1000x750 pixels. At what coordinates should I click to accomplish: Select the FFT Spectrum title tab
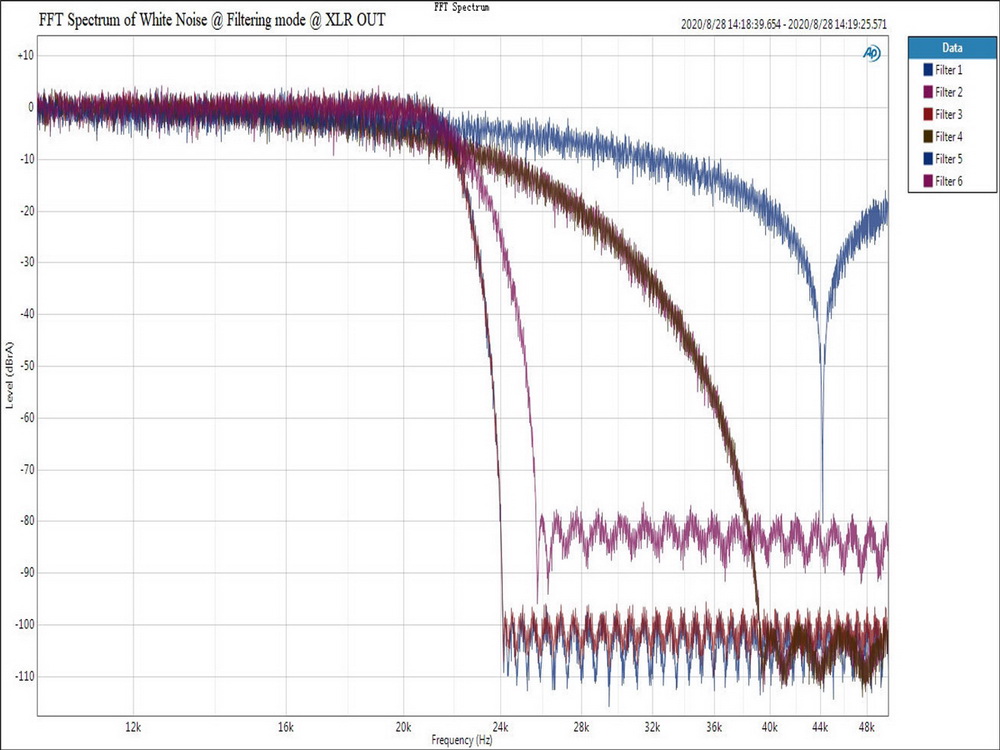[460, 6]
